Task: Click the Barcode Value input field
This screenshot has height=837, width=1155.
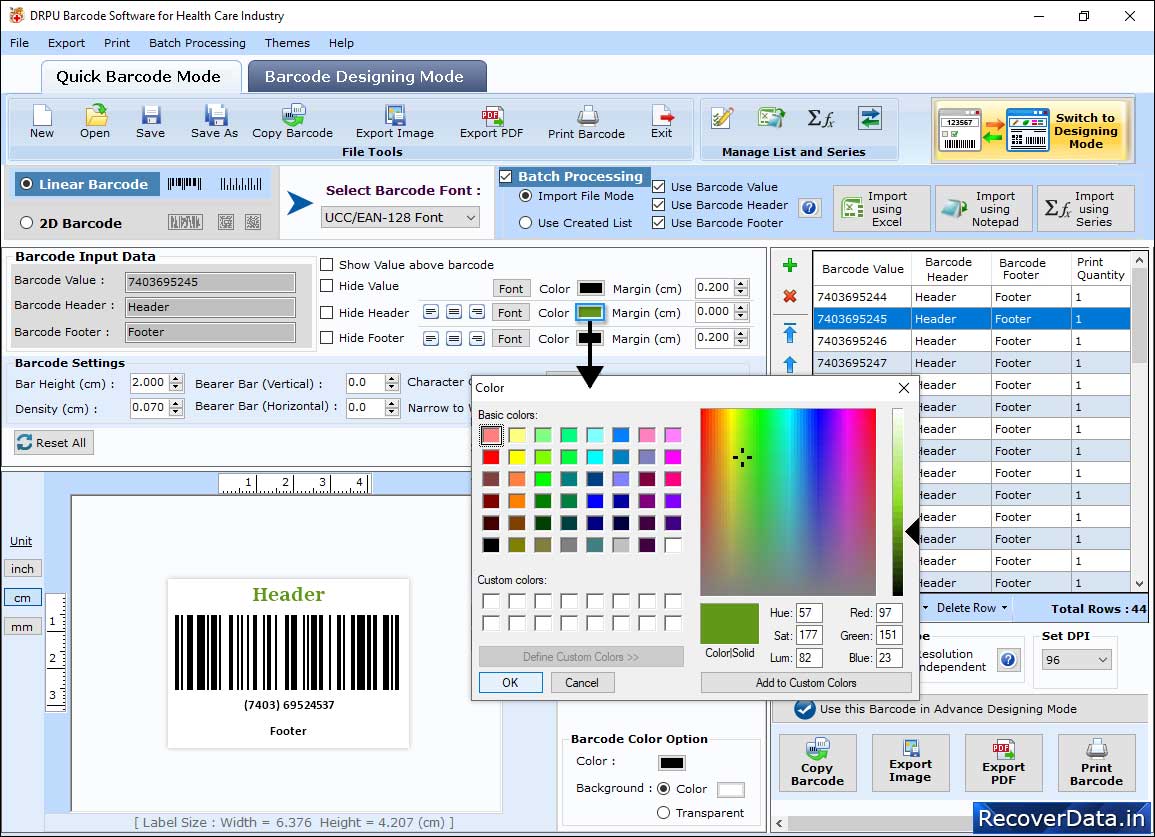Action: [x=210, y=282]
